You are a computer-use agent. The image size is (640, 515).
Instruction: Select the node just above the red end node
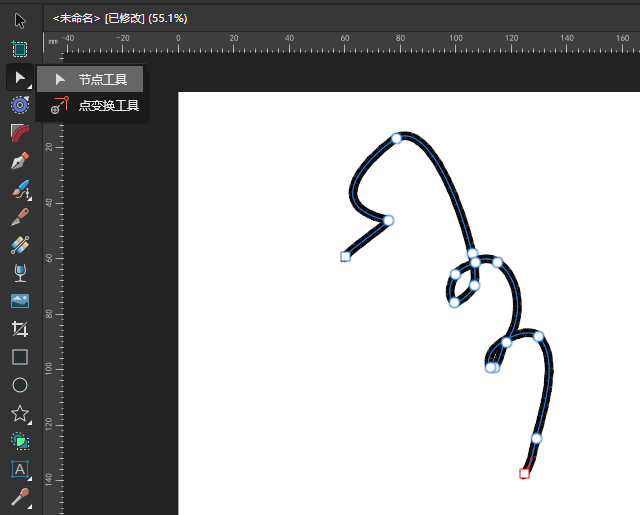coord(536,439)
